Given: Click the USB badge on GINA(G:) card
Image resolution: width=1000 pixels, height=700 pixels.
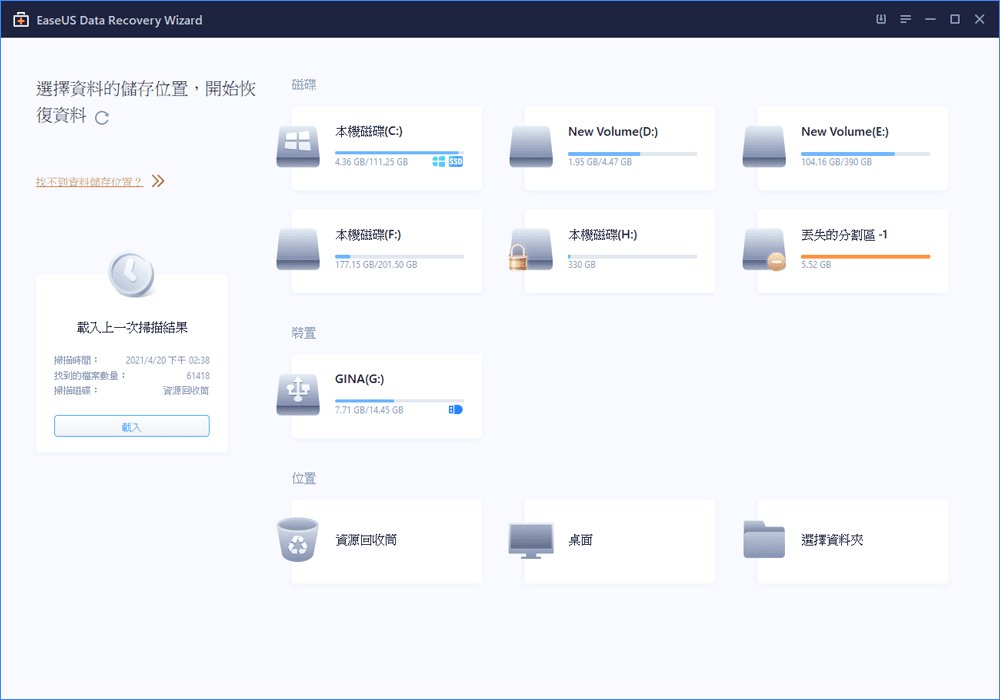Looking at the screenshot, I should pos(455,409).
